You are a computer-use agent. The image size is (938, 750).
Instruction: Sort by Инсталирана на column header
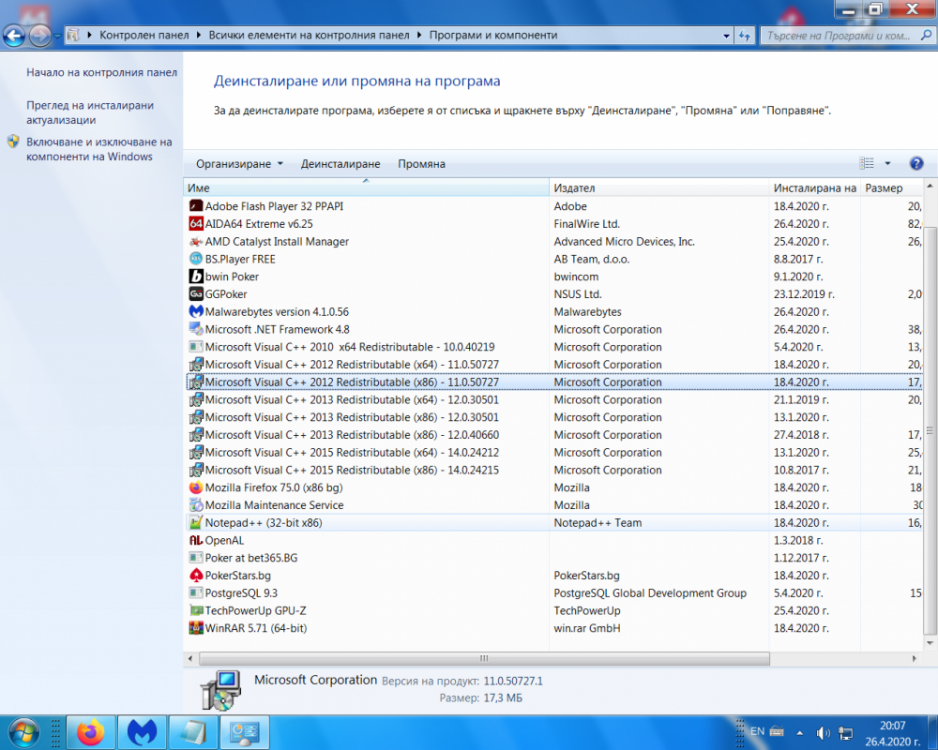[x=814, y=188]
